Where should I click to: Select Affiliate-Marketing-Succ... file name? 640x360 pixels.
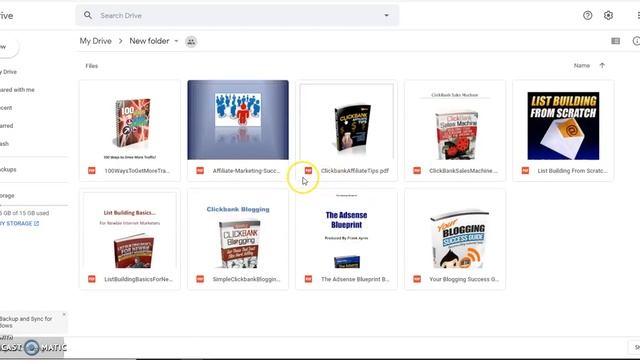point(246,171)
